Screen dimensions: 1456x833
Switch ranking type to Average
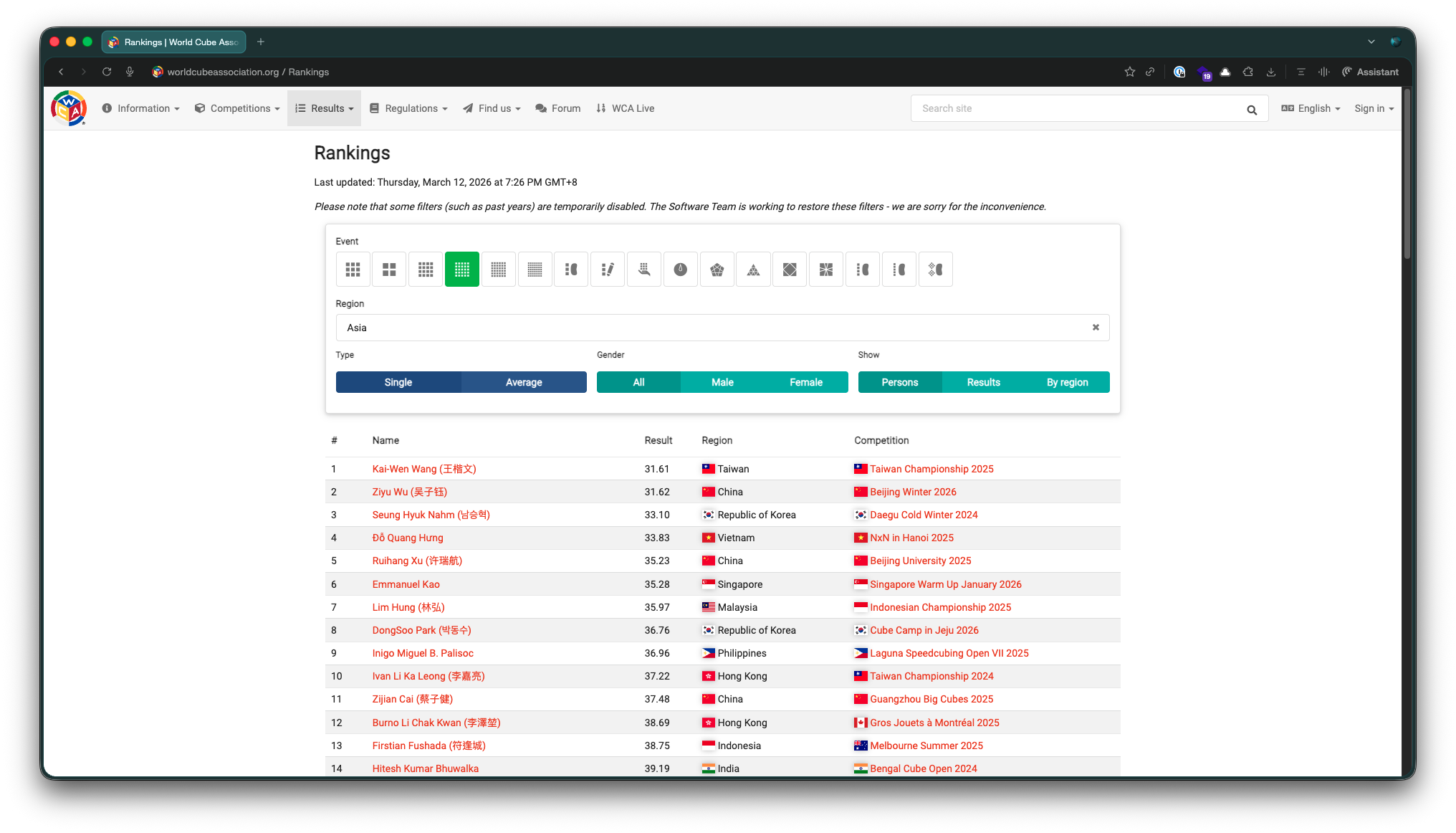coord(524,382)
